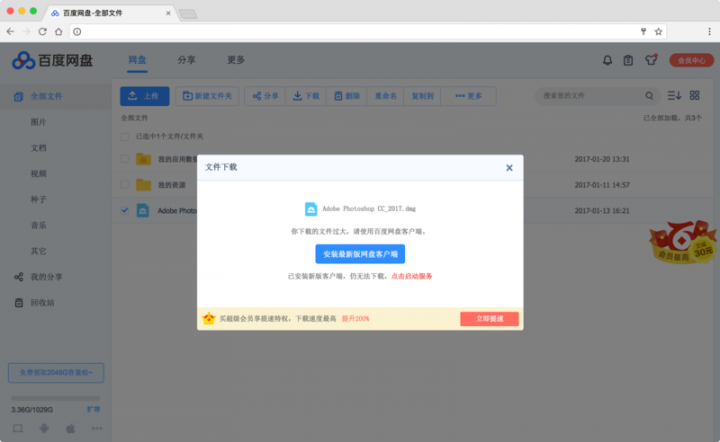Click the 删除 toolbar button
The image size is (720, 442).
pos(347,96)
